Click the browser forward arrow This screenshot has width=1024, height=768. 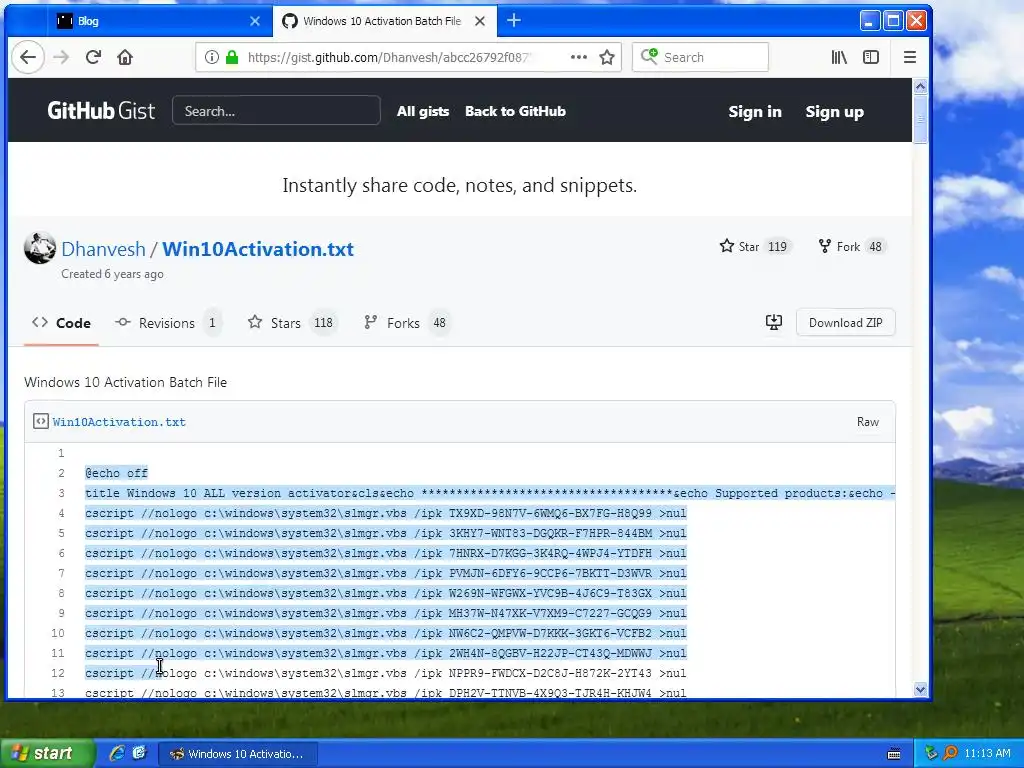point(61,57)
